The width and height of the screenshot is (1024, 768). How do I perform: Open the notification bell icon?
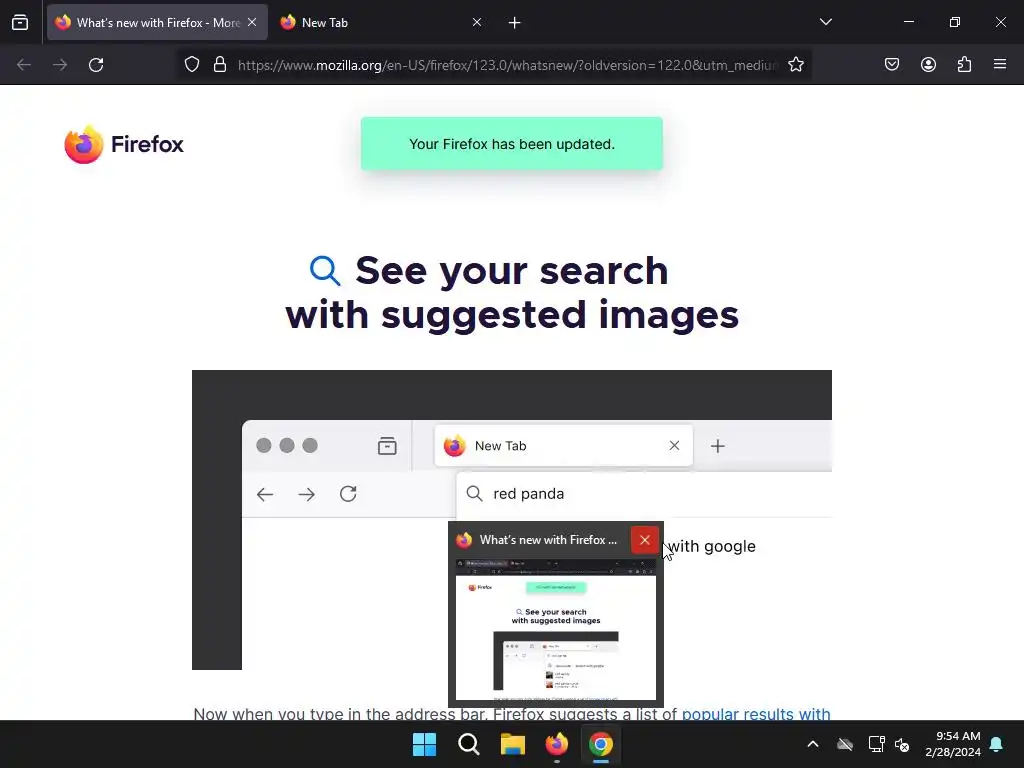[997, 744]
